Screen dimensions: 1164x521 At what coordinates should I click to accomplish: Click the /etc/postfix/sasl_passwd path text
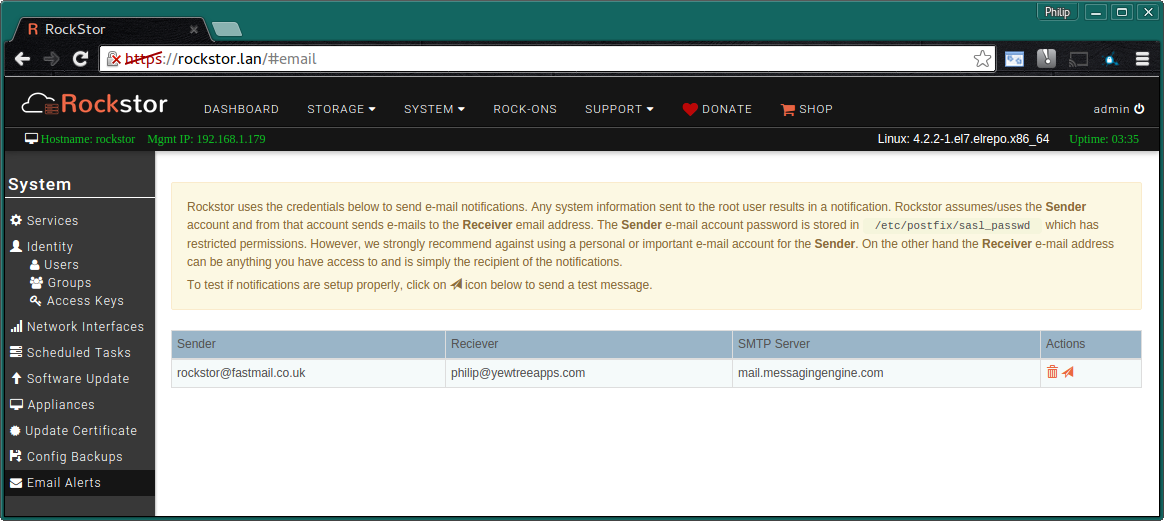(952, 225)
